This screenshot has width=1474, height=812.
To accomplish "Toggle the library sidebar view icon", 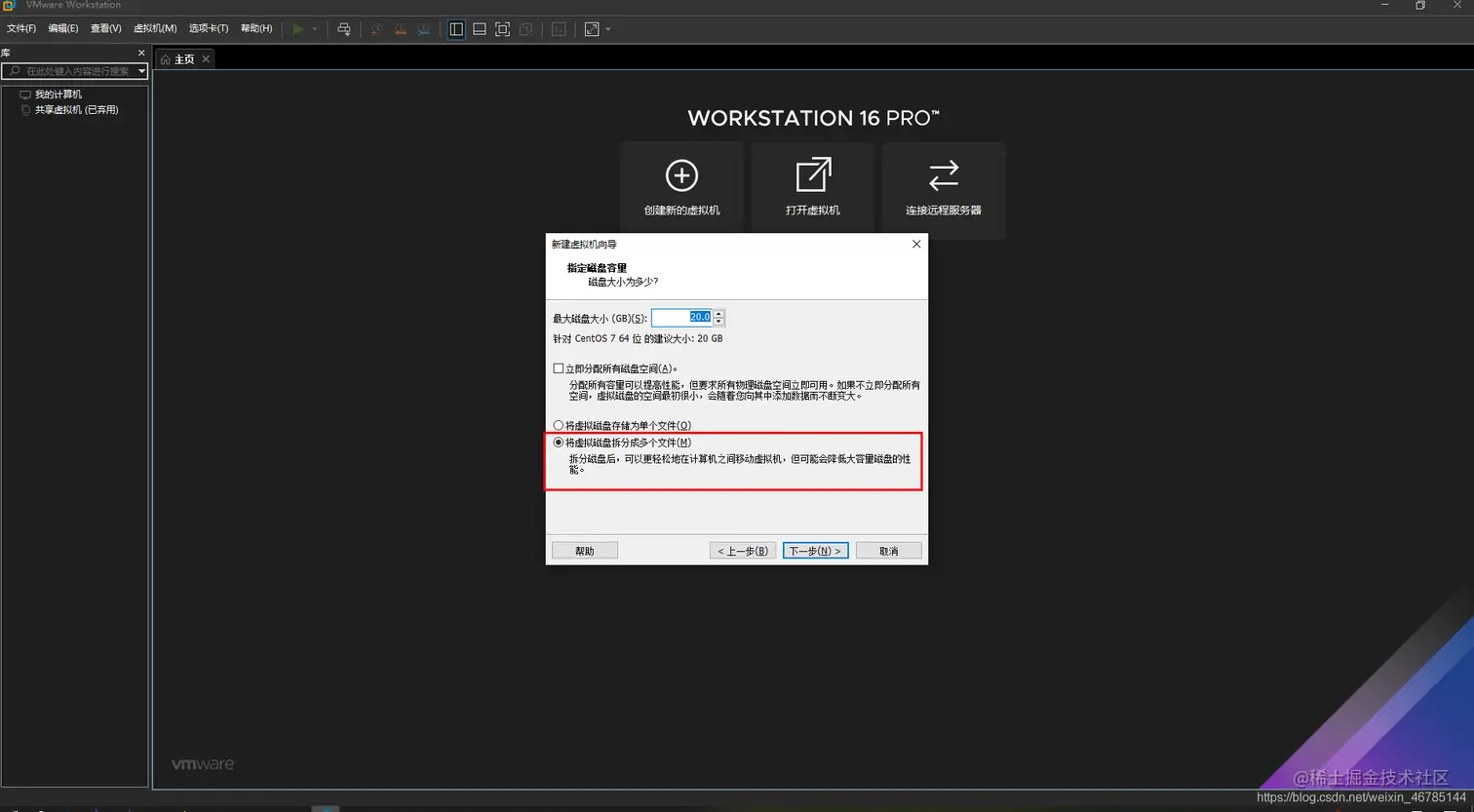I will (456, 29).
